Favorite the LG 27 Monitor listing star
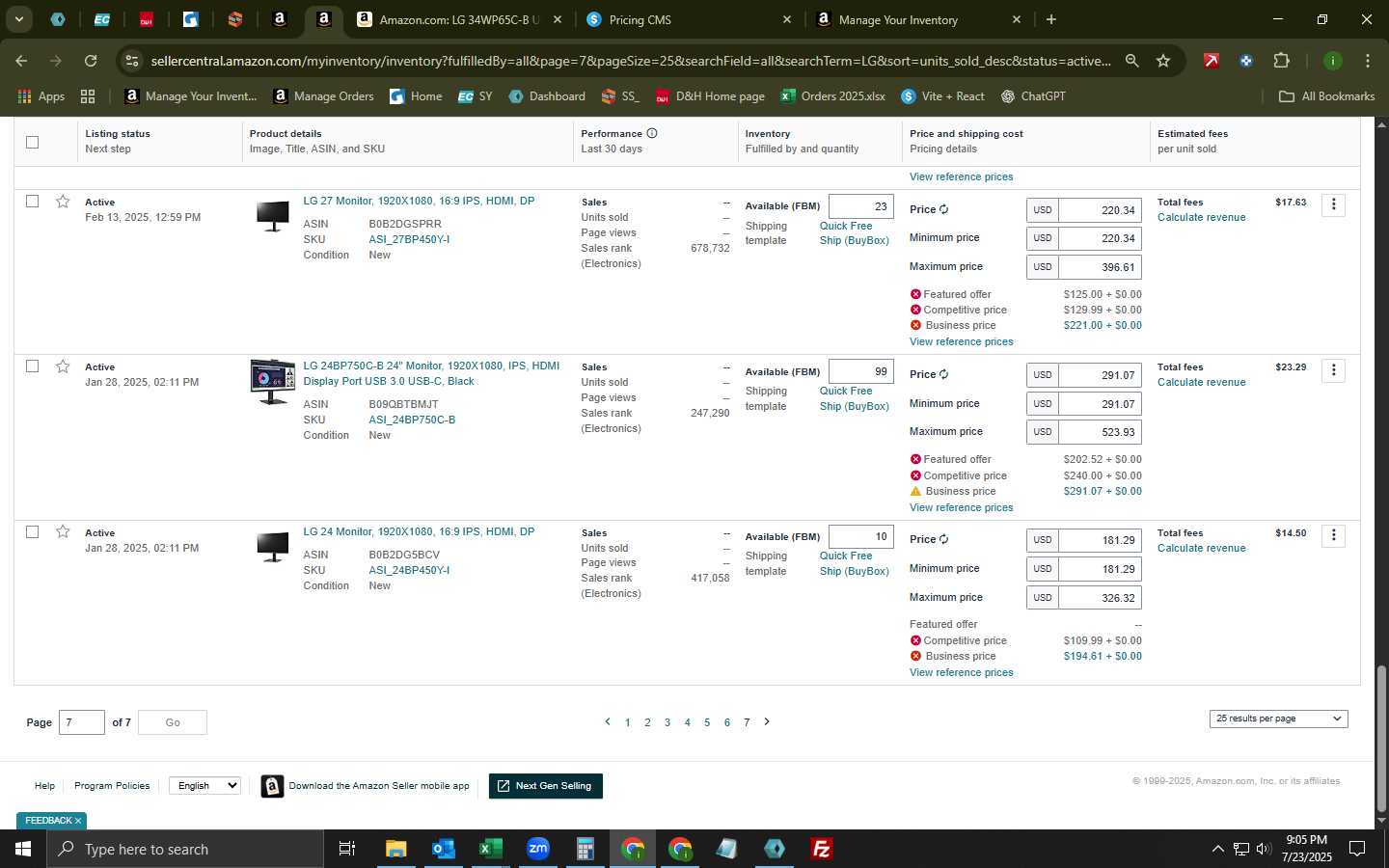The image size is (1389, 868). point(63,202)
